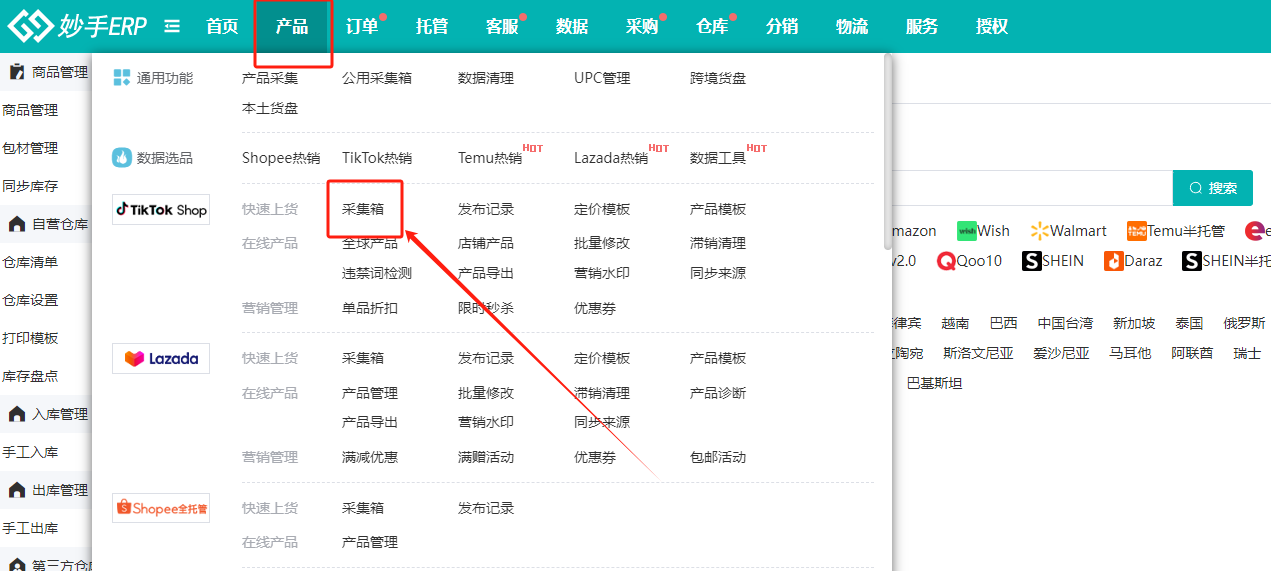Open TikTok Shop 发布记录

pyautogui.click(x=486, y=209)
